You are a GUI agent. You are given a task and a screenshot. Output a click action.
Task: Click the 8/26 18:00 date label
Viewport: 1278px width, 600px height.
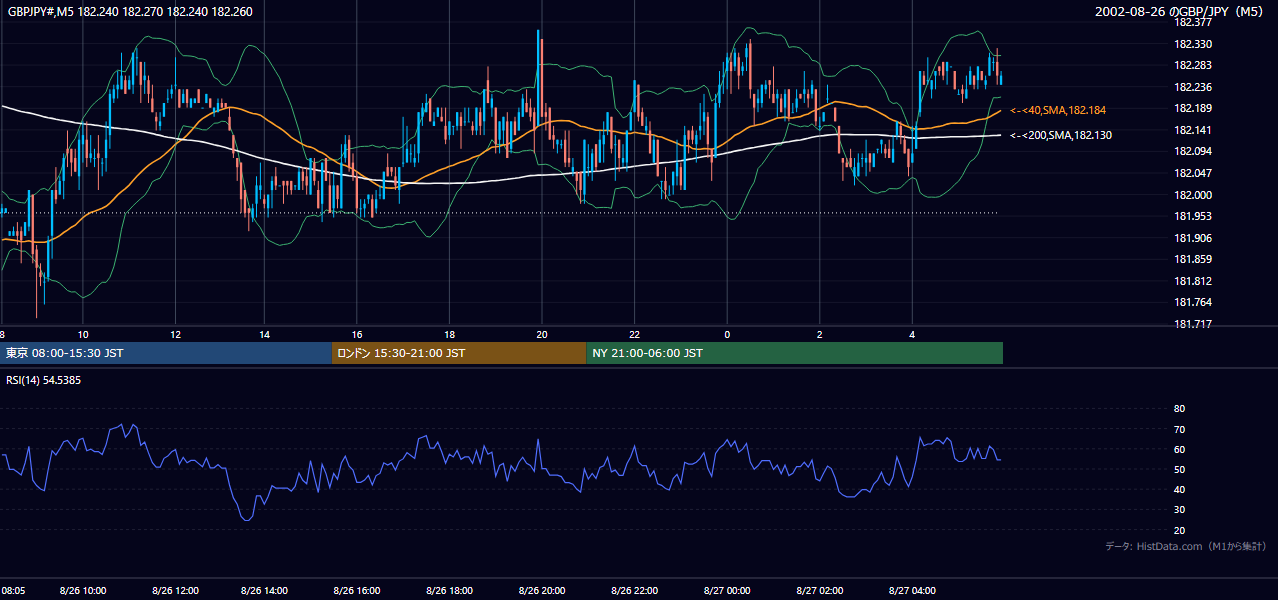point(450,591)
